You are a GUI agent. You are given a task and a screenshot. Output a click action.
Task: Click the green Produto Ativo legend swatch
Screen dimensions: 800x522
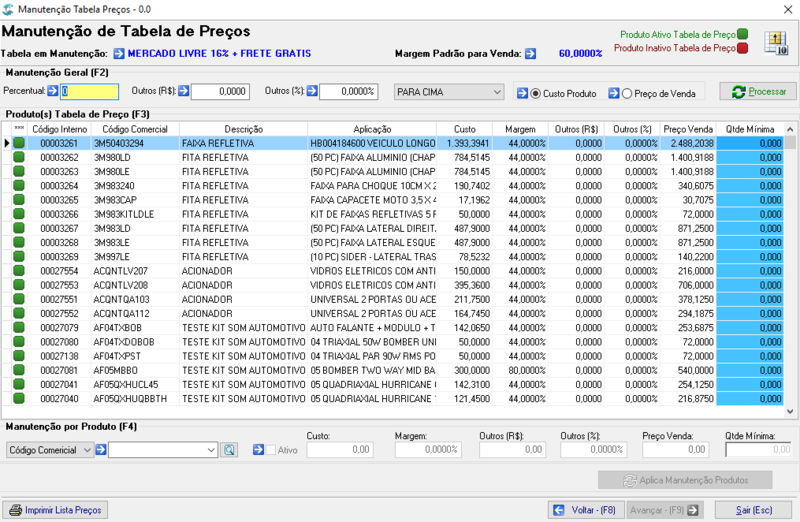[x=742, y=34]
